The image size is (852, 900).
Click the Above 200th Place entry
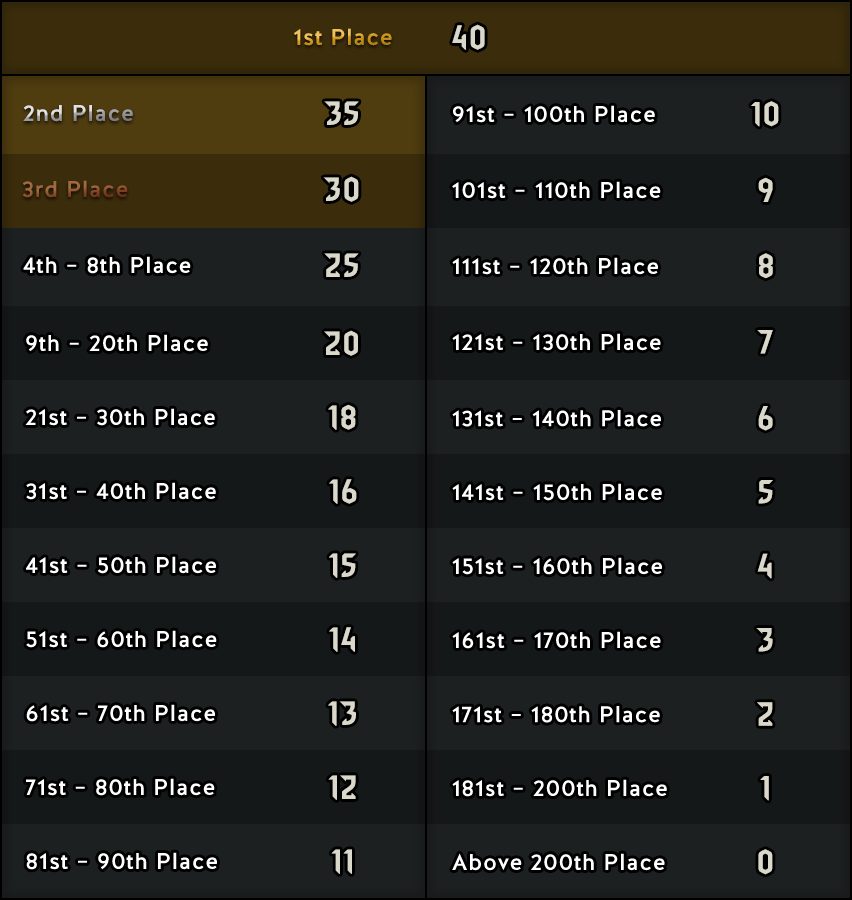tap(638, 861)
